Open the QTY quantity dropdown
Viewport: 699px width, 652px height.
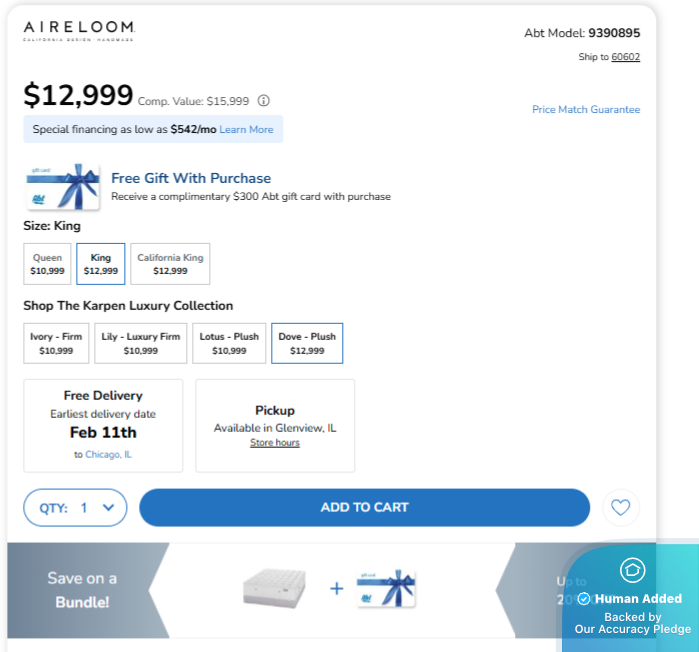76,508
